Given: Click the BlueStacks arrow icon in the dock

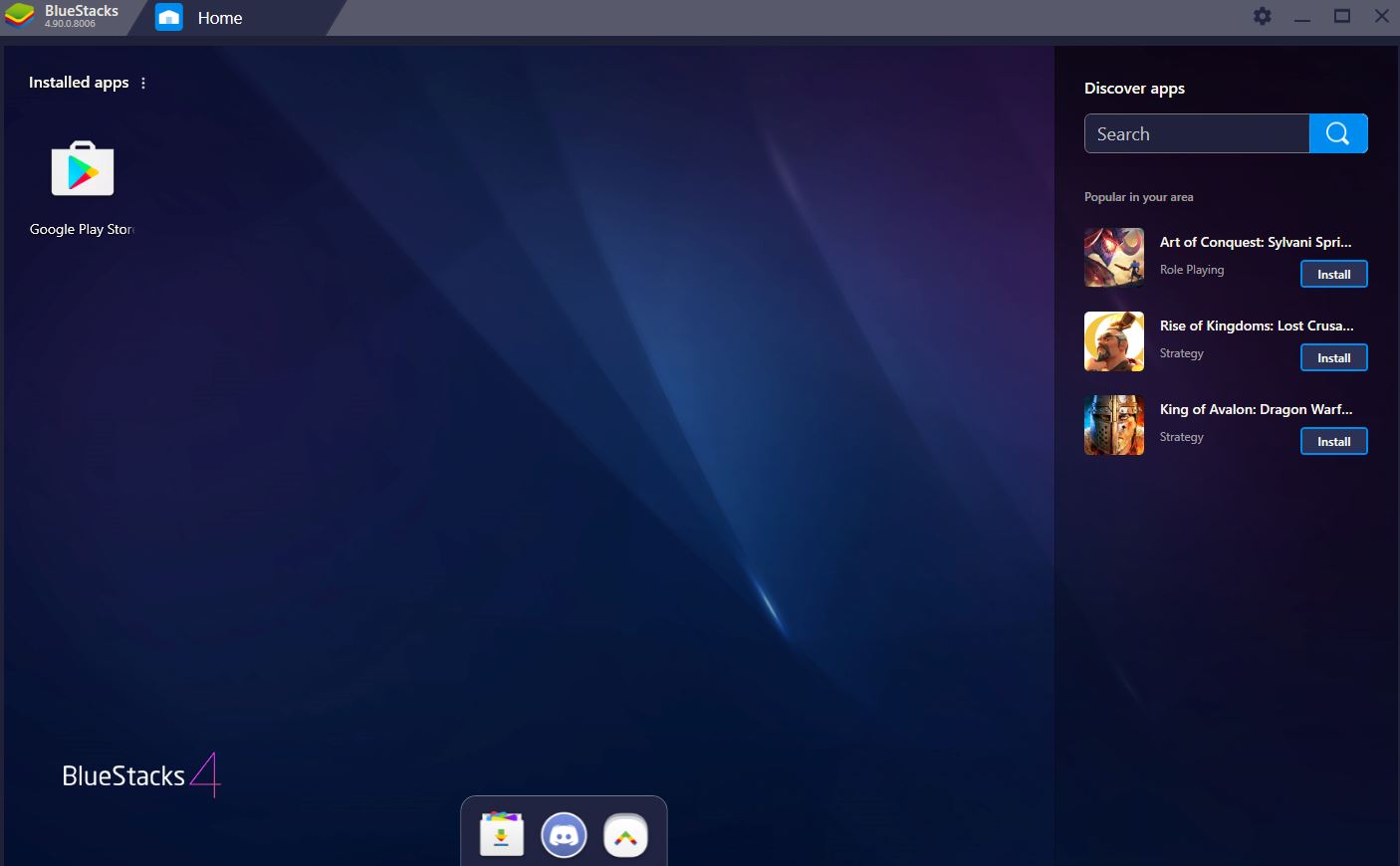Looking at the screenshot, I should pos(626,835).
